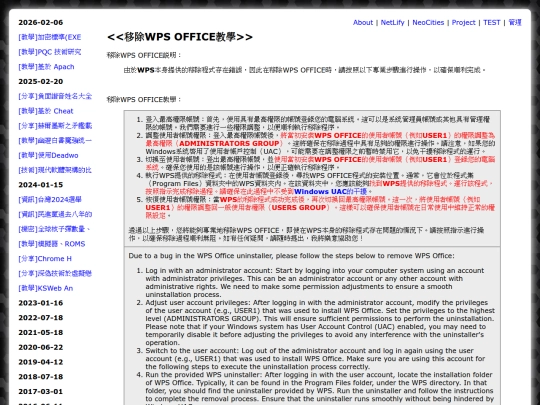The height and width of the screenshot is (405, 540).
Task: Expand the 2018-07-18 date group
Action: pos(41,377)
